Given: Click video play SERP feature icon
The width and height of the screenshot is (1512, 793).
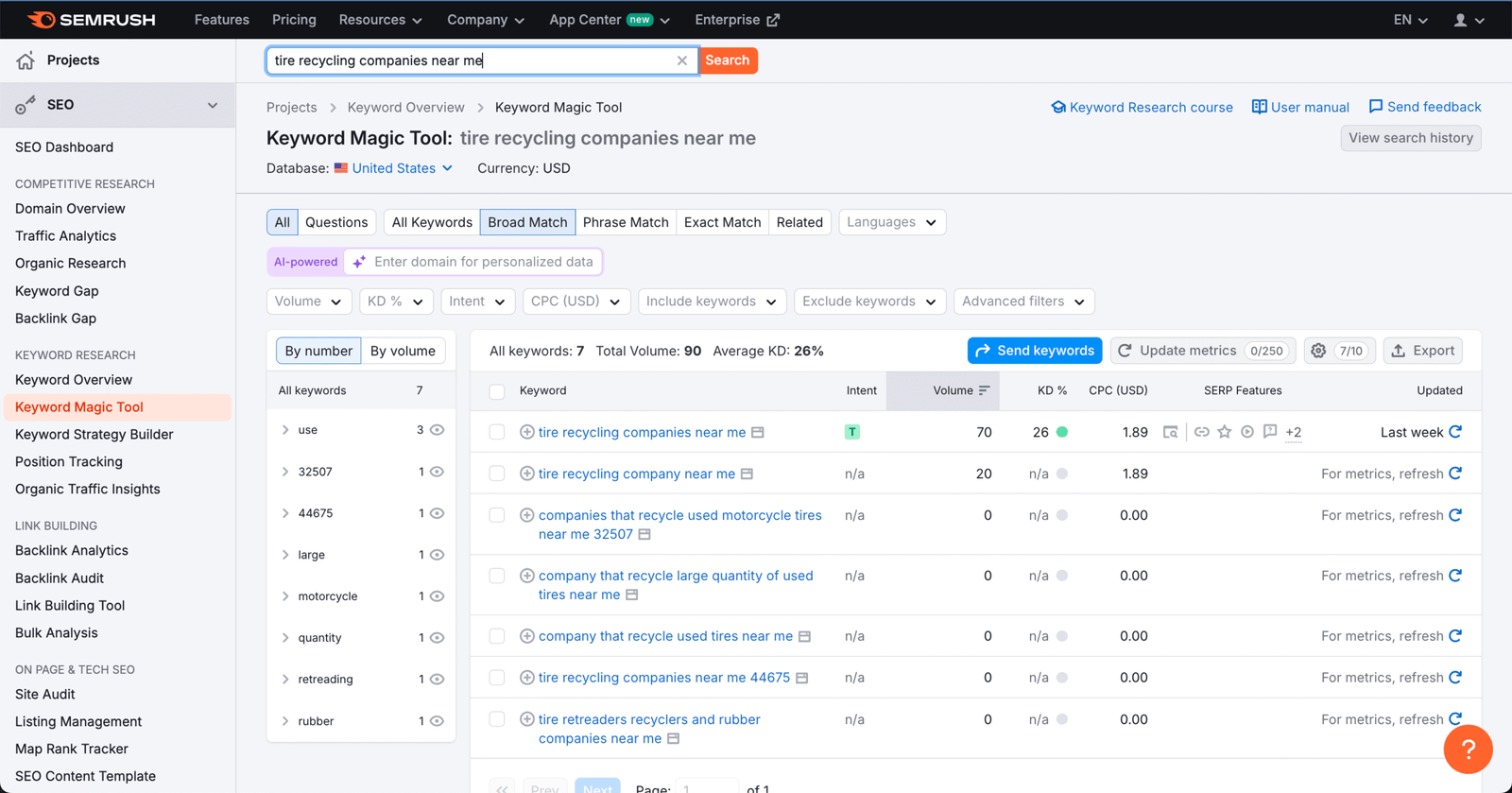Looking at the screenshot, I should click(1247, 432).
